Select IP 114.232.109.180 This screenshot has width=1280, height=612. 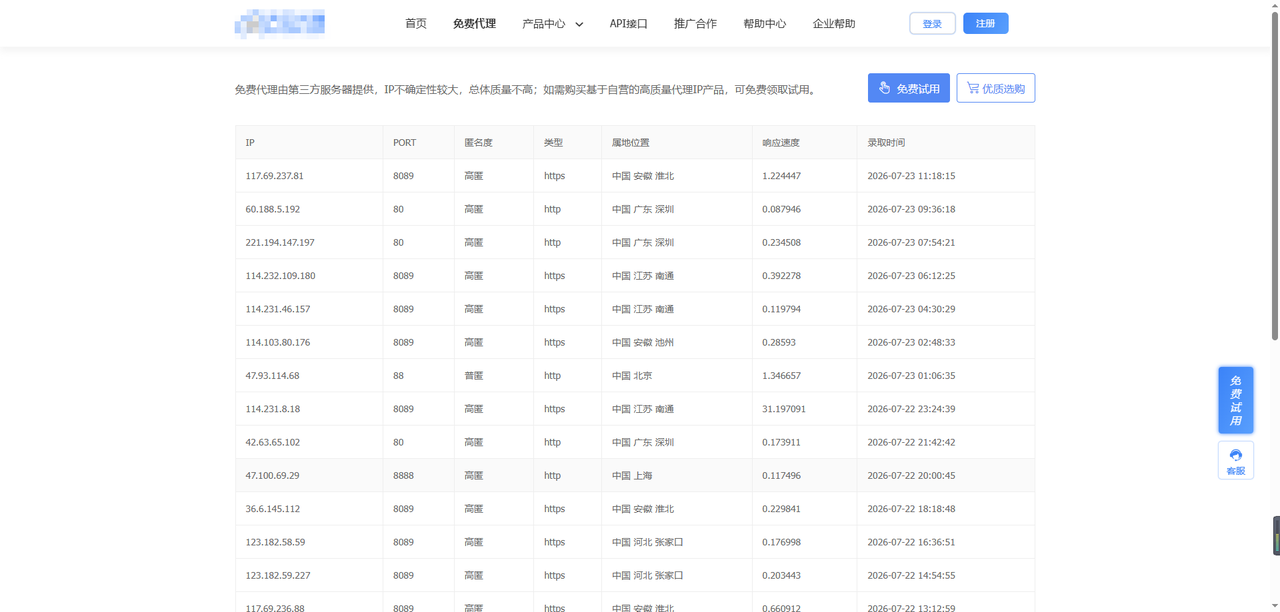click(x=280, y=276)
